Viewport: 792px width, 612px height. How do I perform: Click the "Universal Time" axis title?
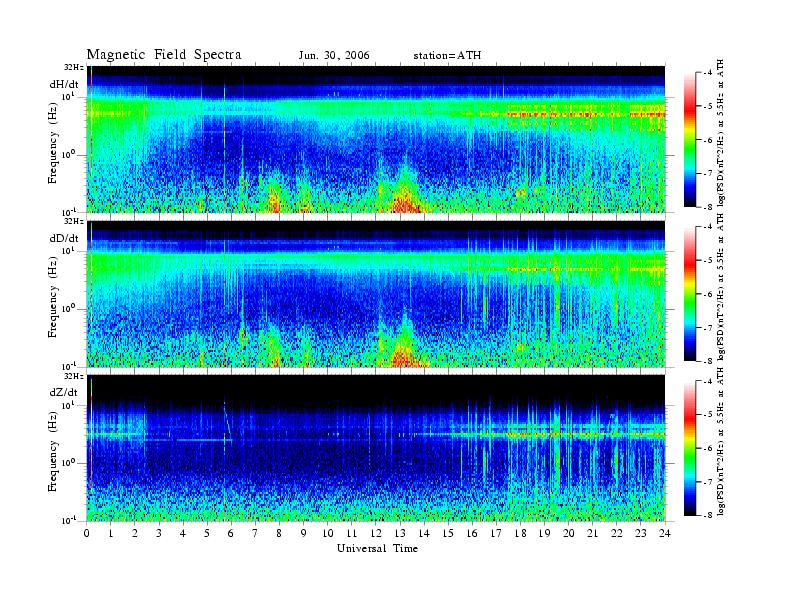pos(377,548)
